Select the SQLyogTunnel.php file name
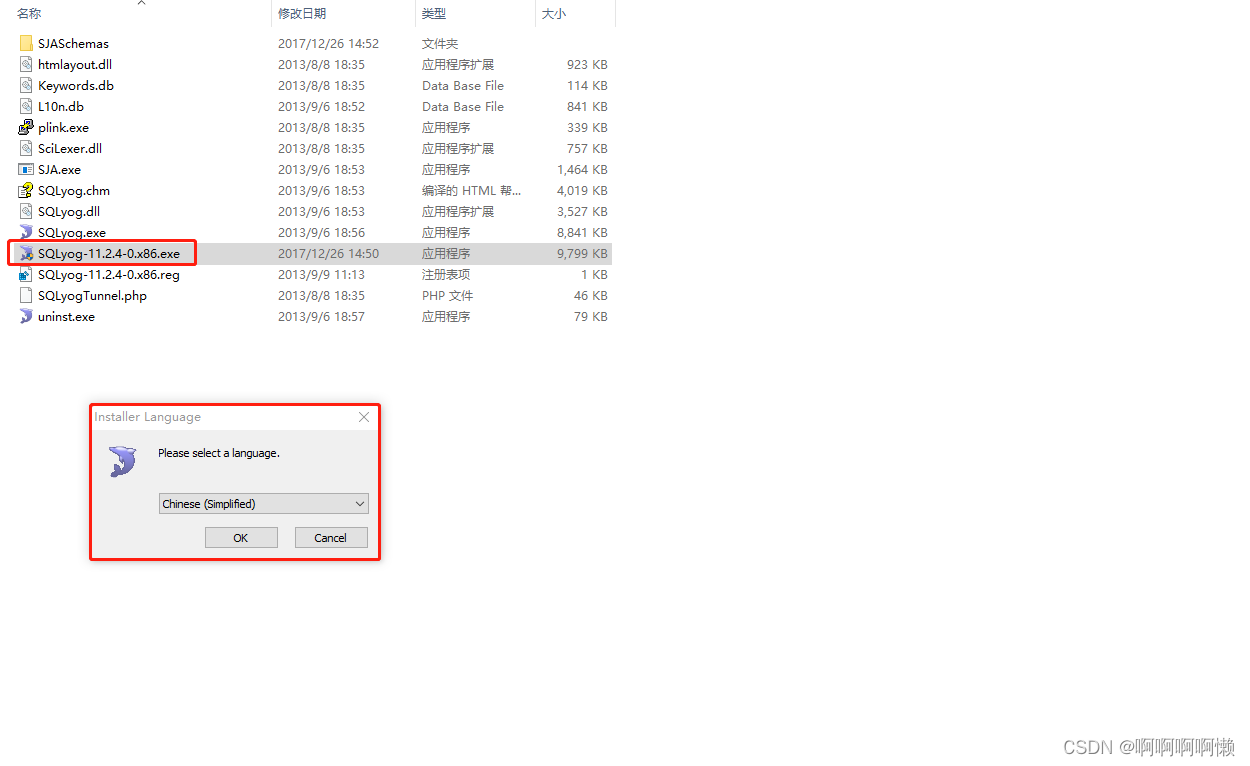 pyautogui.click(x=92, y=295)
